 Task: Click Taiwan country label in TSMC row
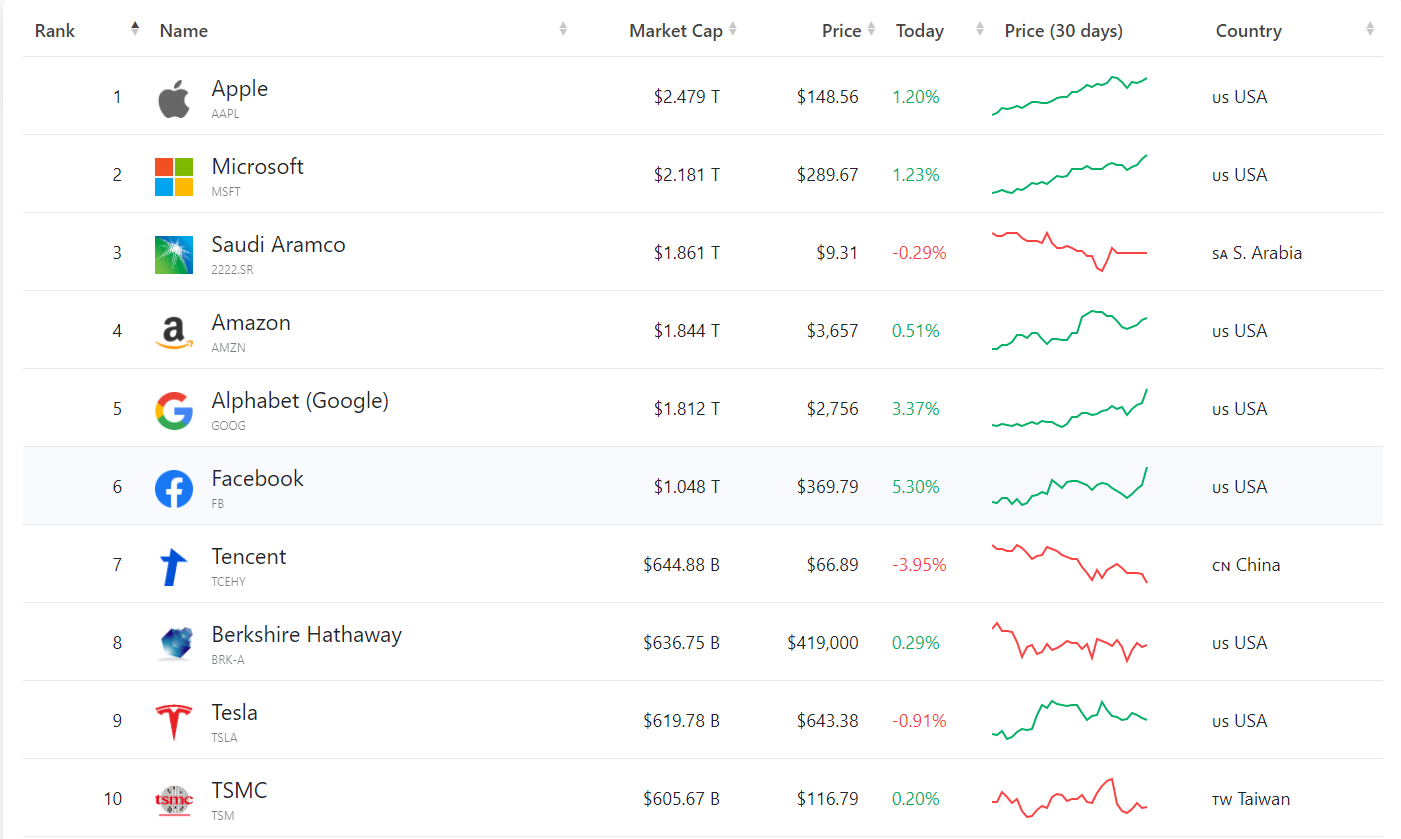pyautogui.click(x=1251, y=799)
